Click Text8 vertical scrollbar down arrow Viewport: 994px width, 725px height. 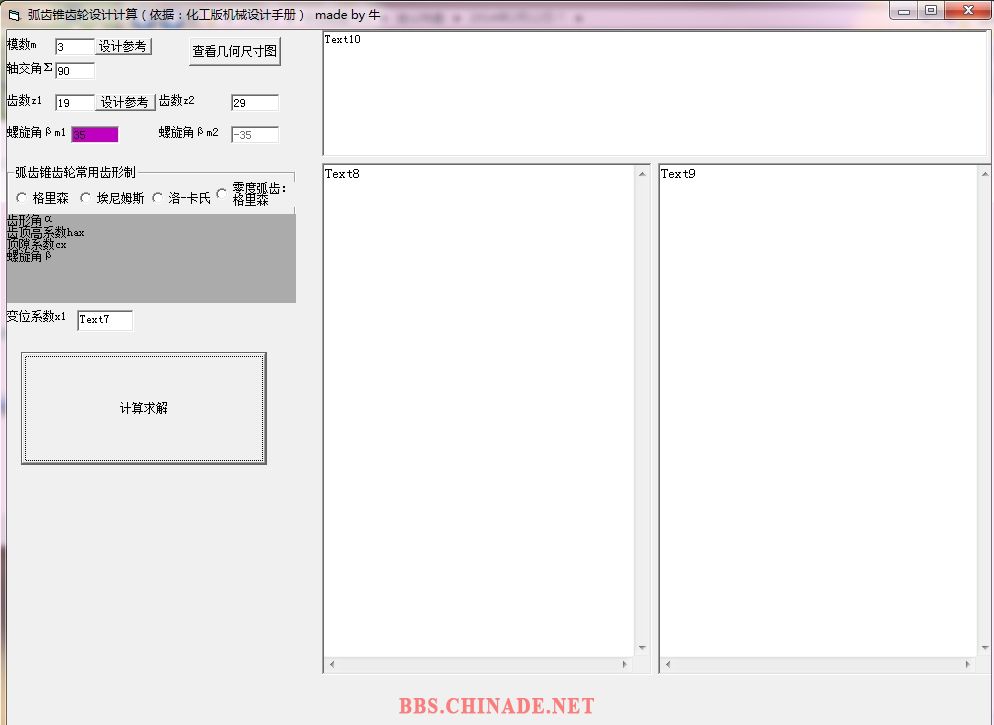pos(642,648)
